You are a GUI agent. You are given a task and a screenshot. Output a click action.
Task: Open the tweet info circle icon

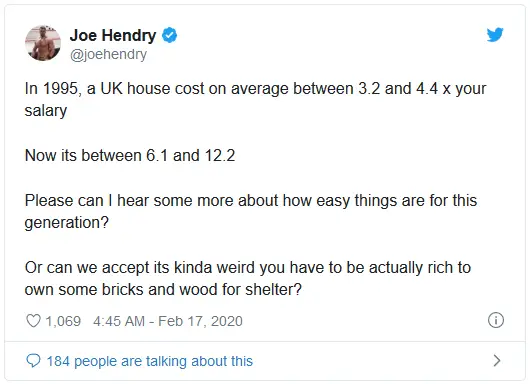coord(496,320)
